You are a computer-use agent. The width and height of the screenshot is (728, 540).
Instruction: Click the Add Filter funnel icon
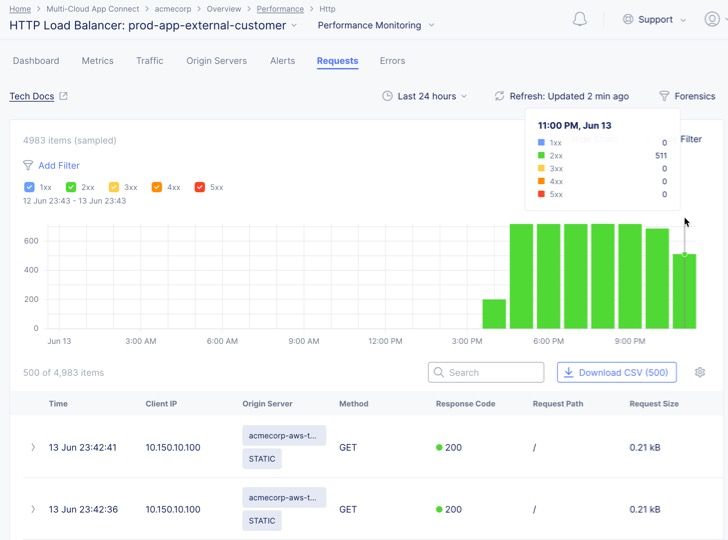[x=28, y=166]
